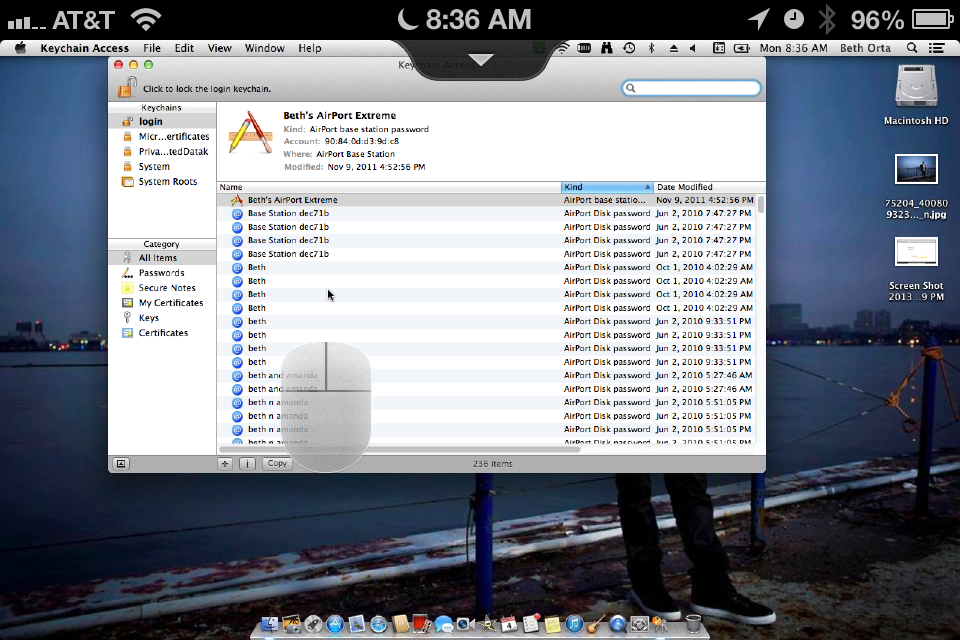This screenshot has height=640, width=960.
Task: Click the plus button to add item
Action: pyautogui.click(x=225, y=464)
